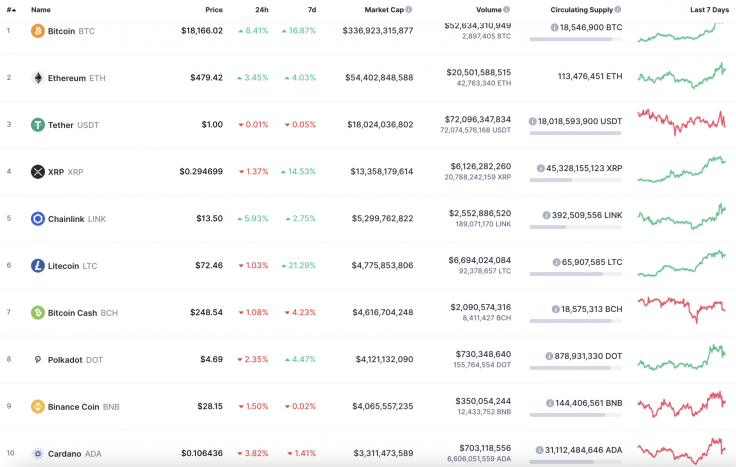Click the Polkadot logo icon

[x=38, y=360]
